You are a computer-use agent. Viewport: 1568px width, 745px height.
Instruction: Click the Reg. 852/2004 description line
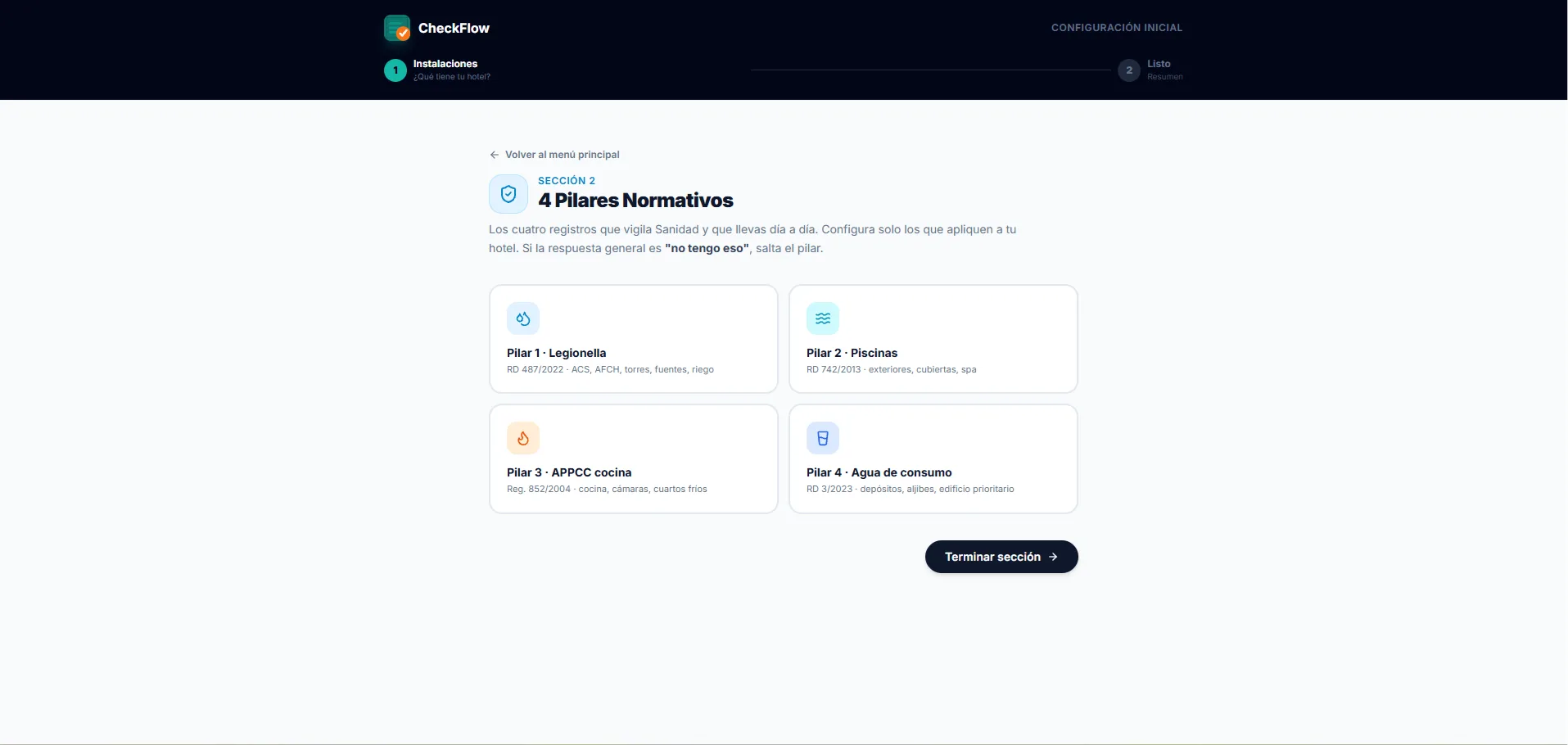coord(607,490)
